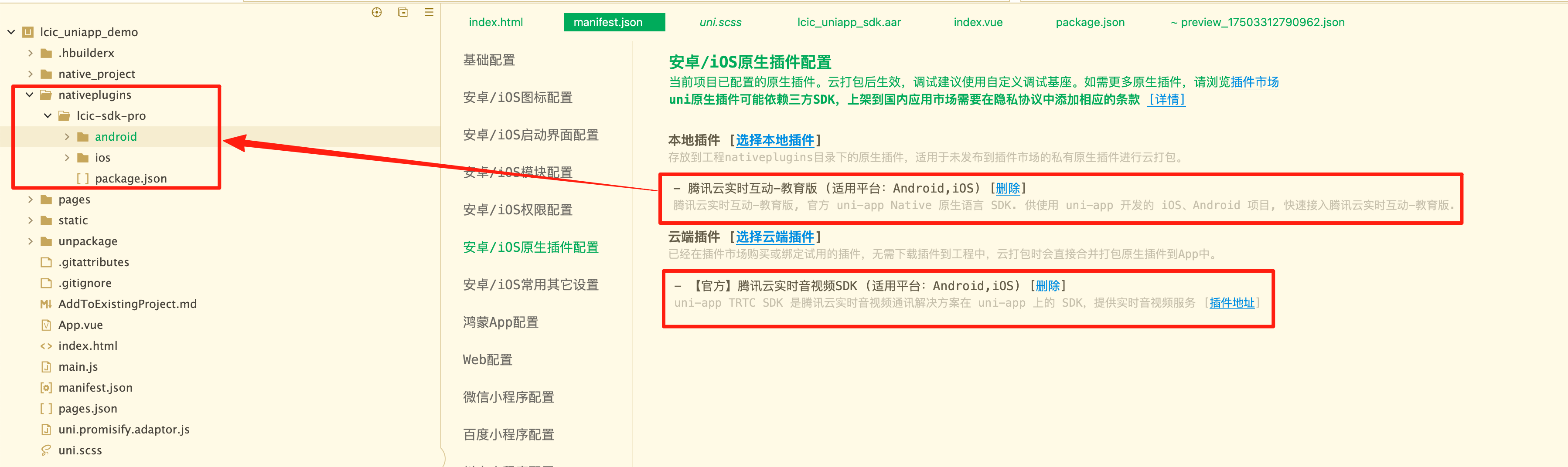Viewport: 1568px width, 467px height.
Task: Expand the unpackage folder chevron
Action: coord(31,241)
